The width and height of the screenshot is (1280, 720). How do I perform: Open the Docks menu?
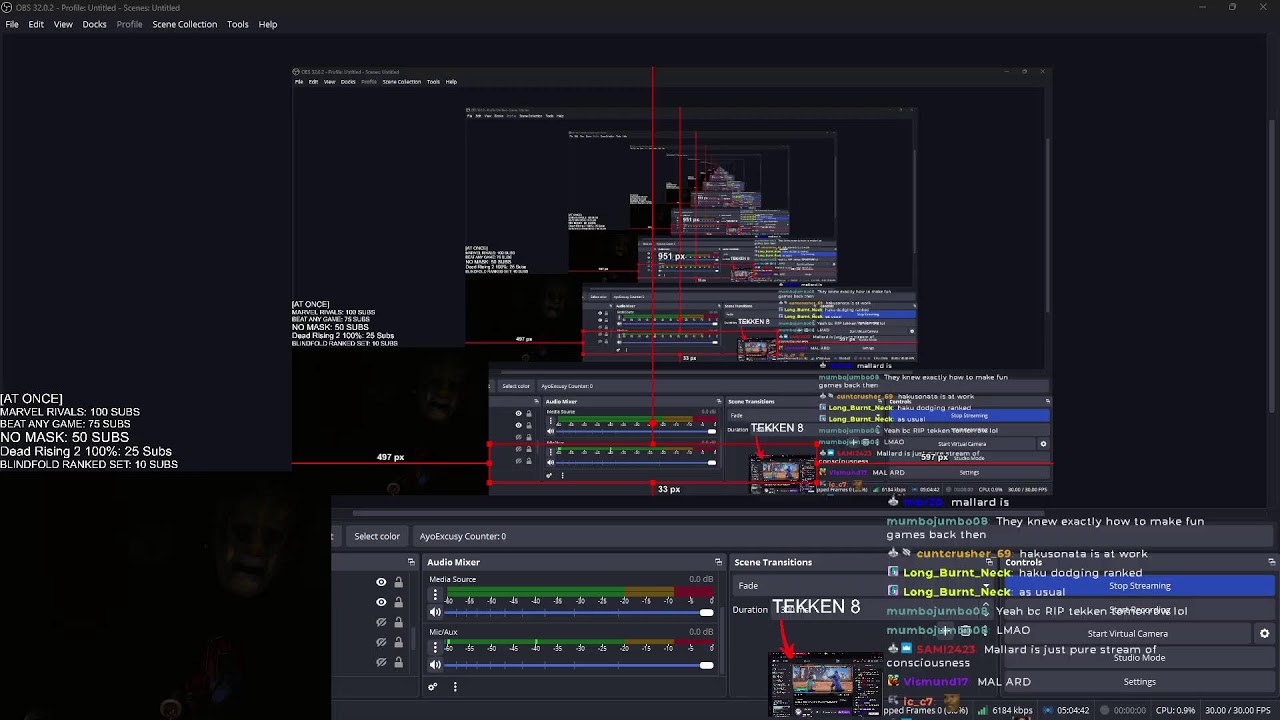[x=94, y=24]
